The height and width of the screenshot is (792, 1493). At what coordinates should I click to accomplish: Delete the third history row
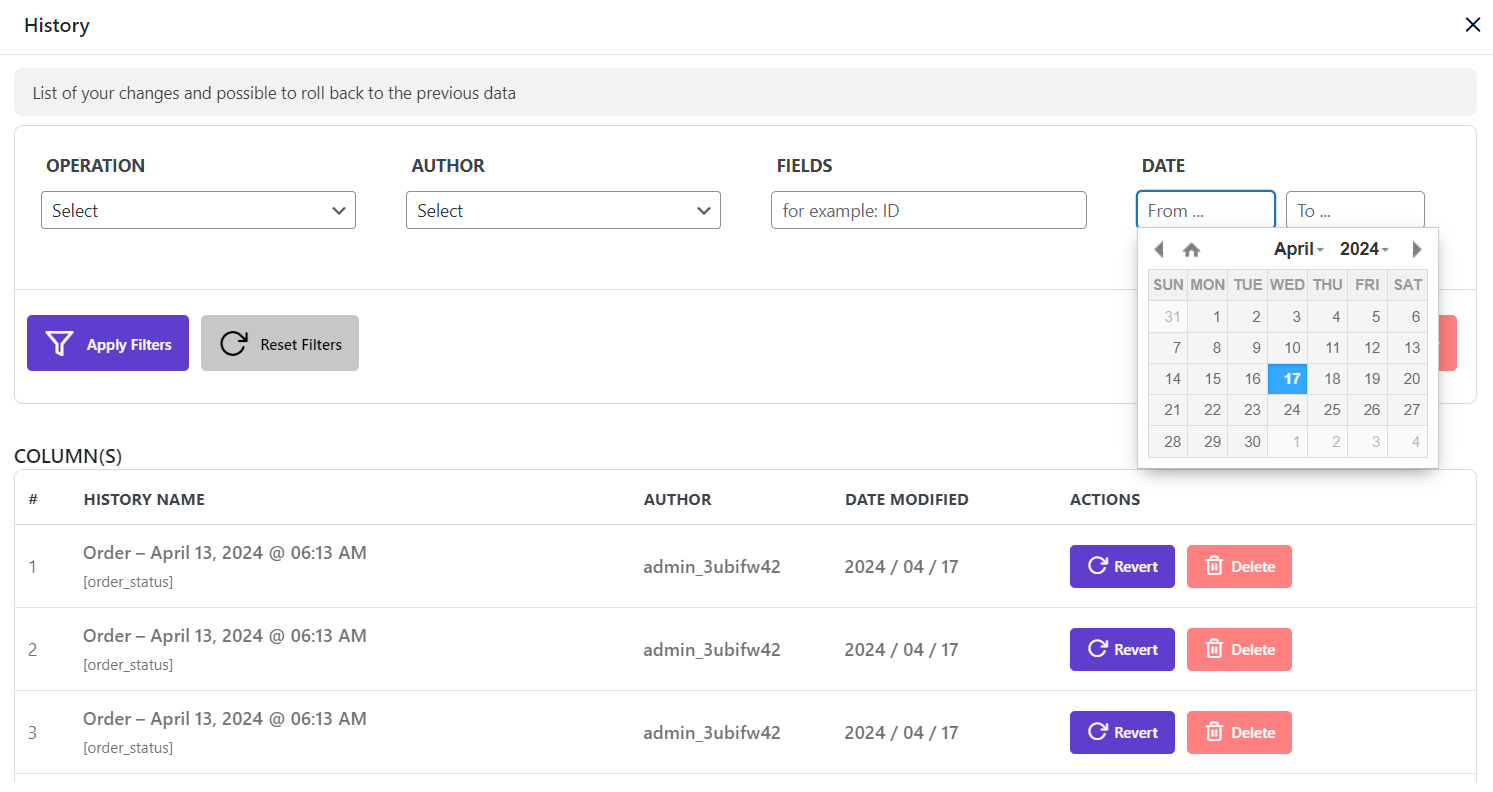tap(1239, 732)
